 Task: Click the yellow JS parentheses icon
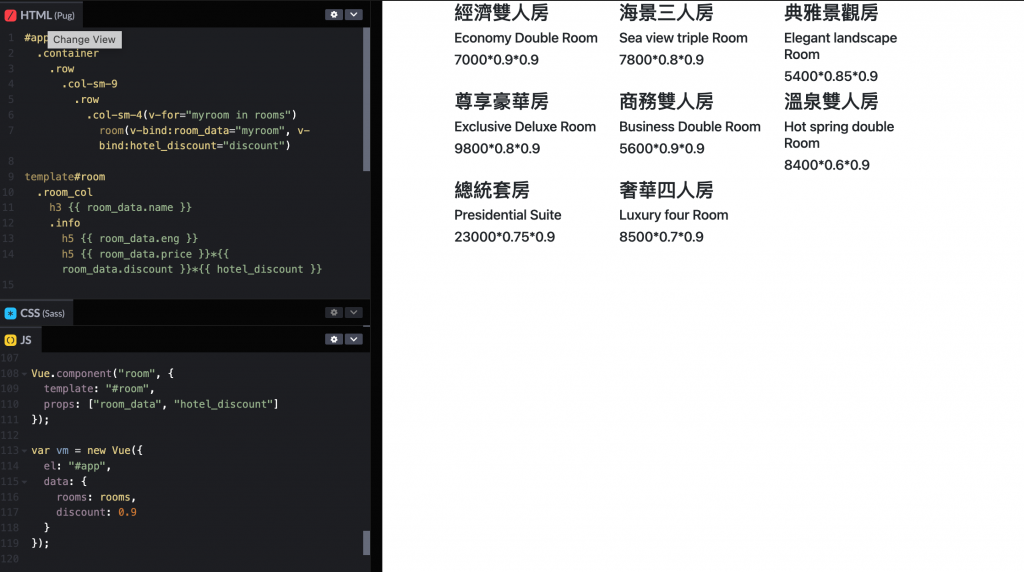click(x=10, y=340)
